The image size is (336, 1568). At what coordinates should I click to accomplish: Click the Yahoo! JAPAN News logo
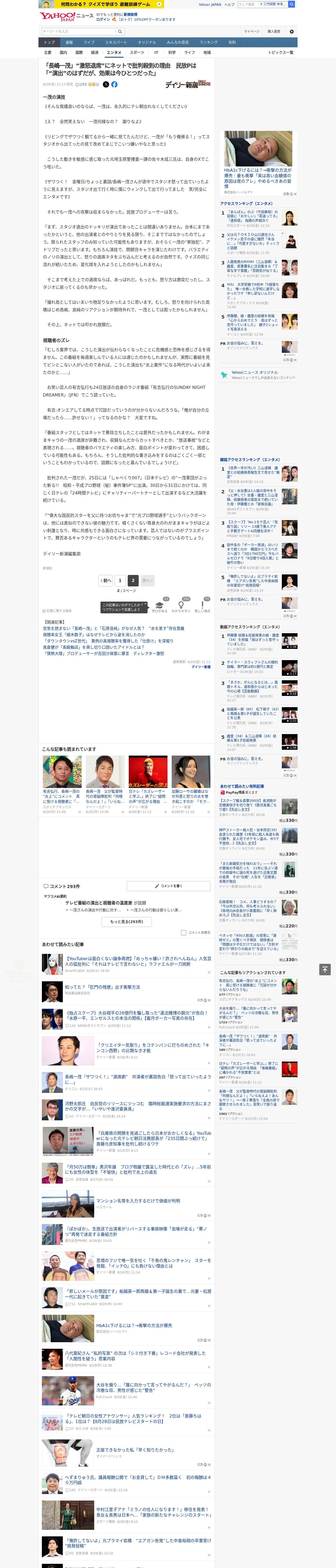pyautogui.click(x=66, y=16)
